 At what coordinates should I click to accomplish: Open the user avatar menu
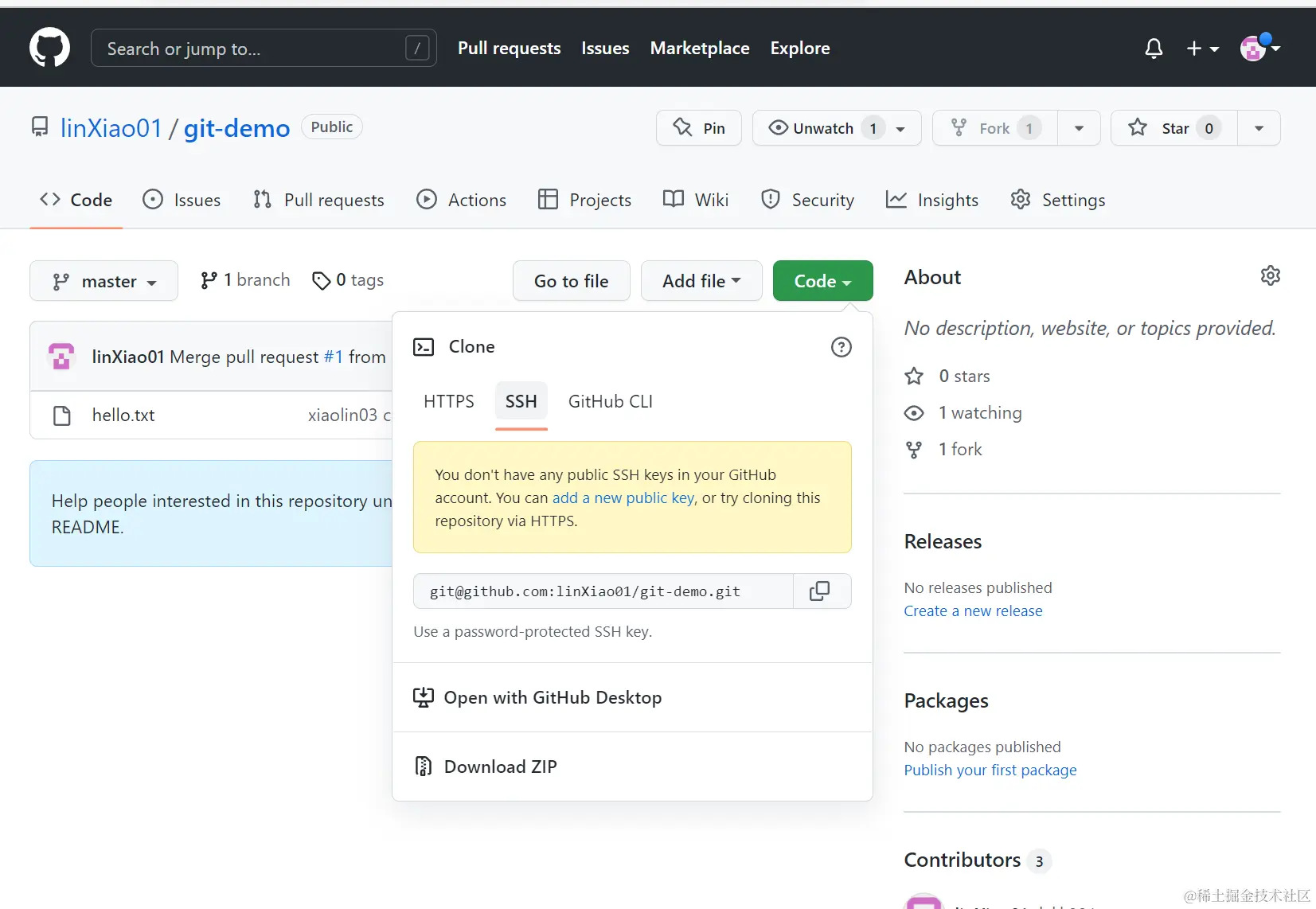1260,49
